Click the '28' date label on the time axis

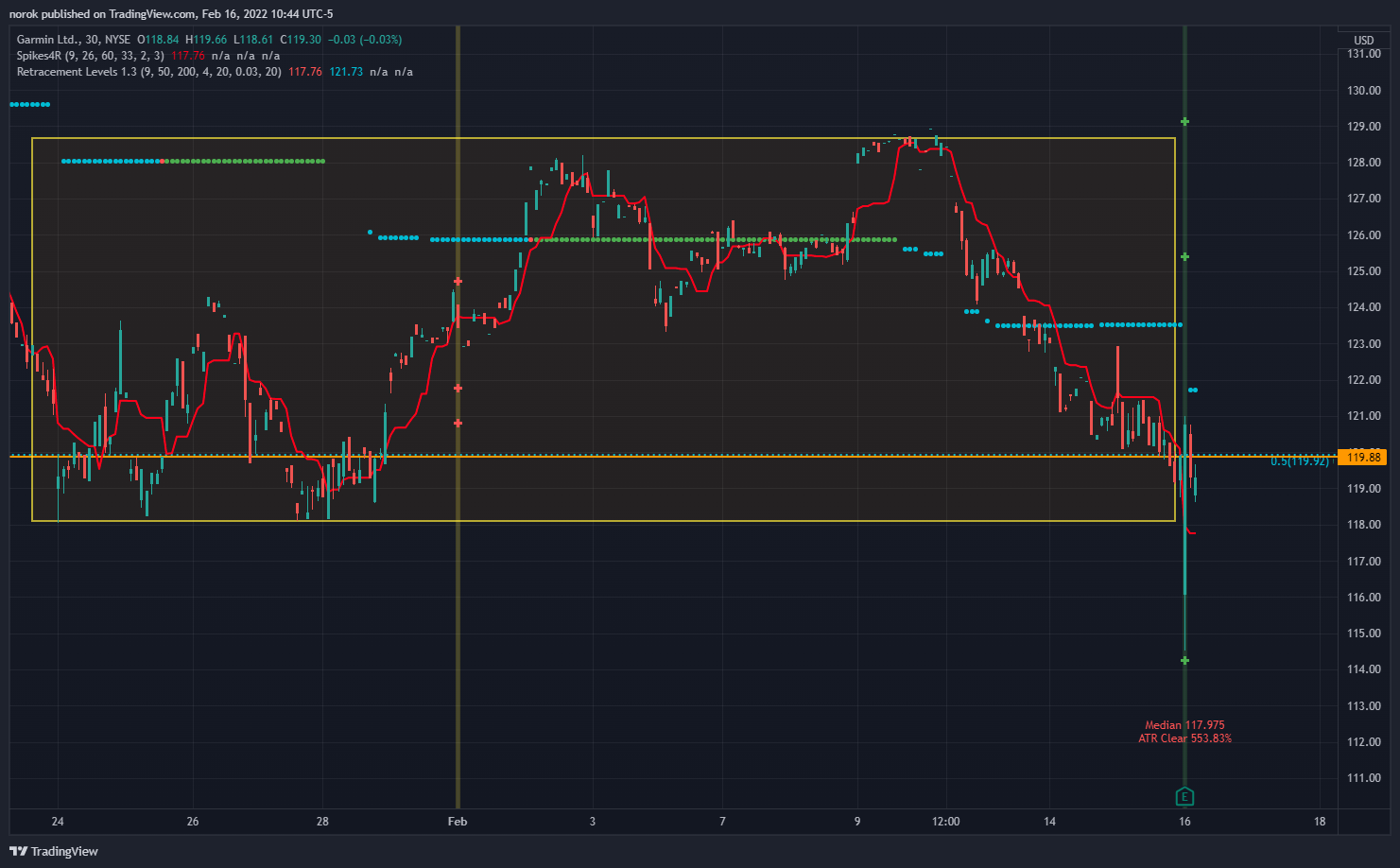point(322,822)
